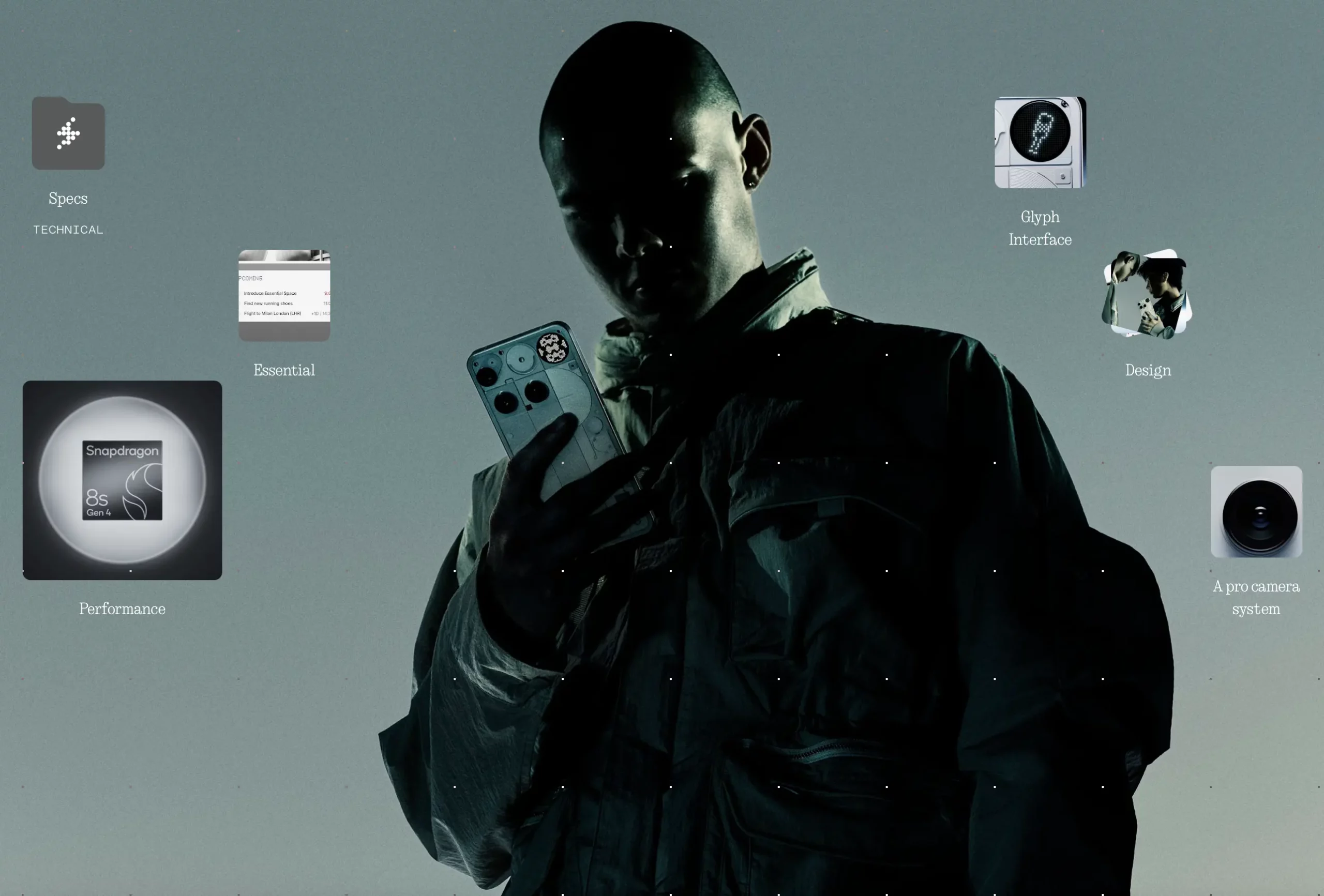The width and height of the screenshot is (1324, 896).
Task: Click the pro camera lens icon
Action: [x=1256, y=512]
